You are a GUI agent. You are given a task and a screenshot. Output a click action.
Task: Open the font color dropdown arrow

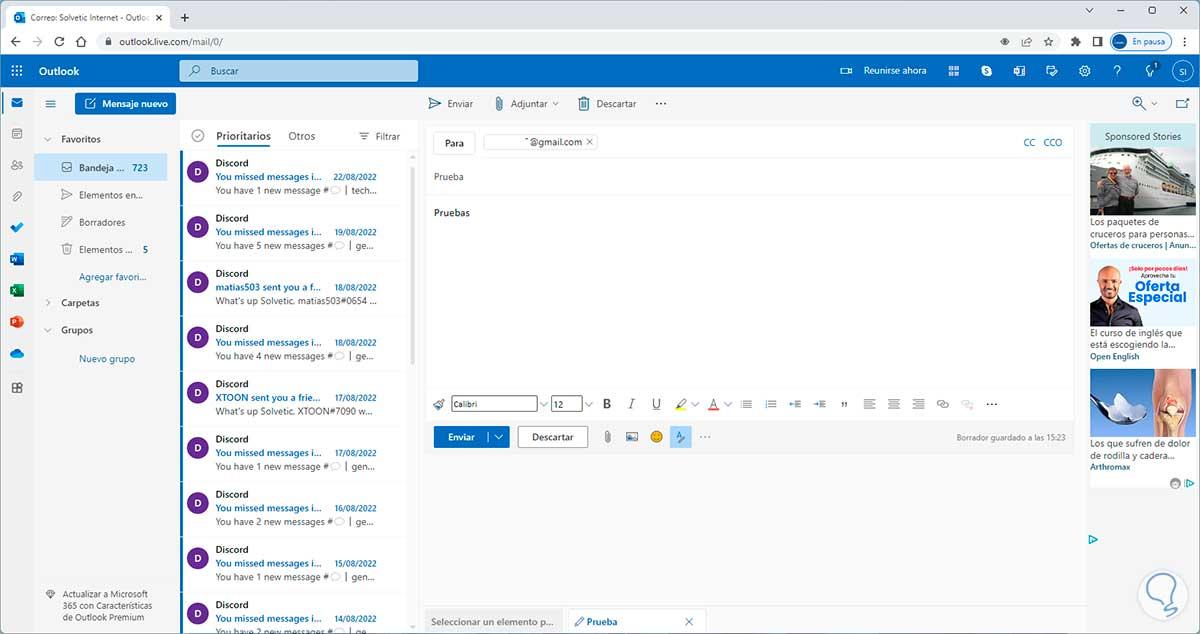[728, 404]
